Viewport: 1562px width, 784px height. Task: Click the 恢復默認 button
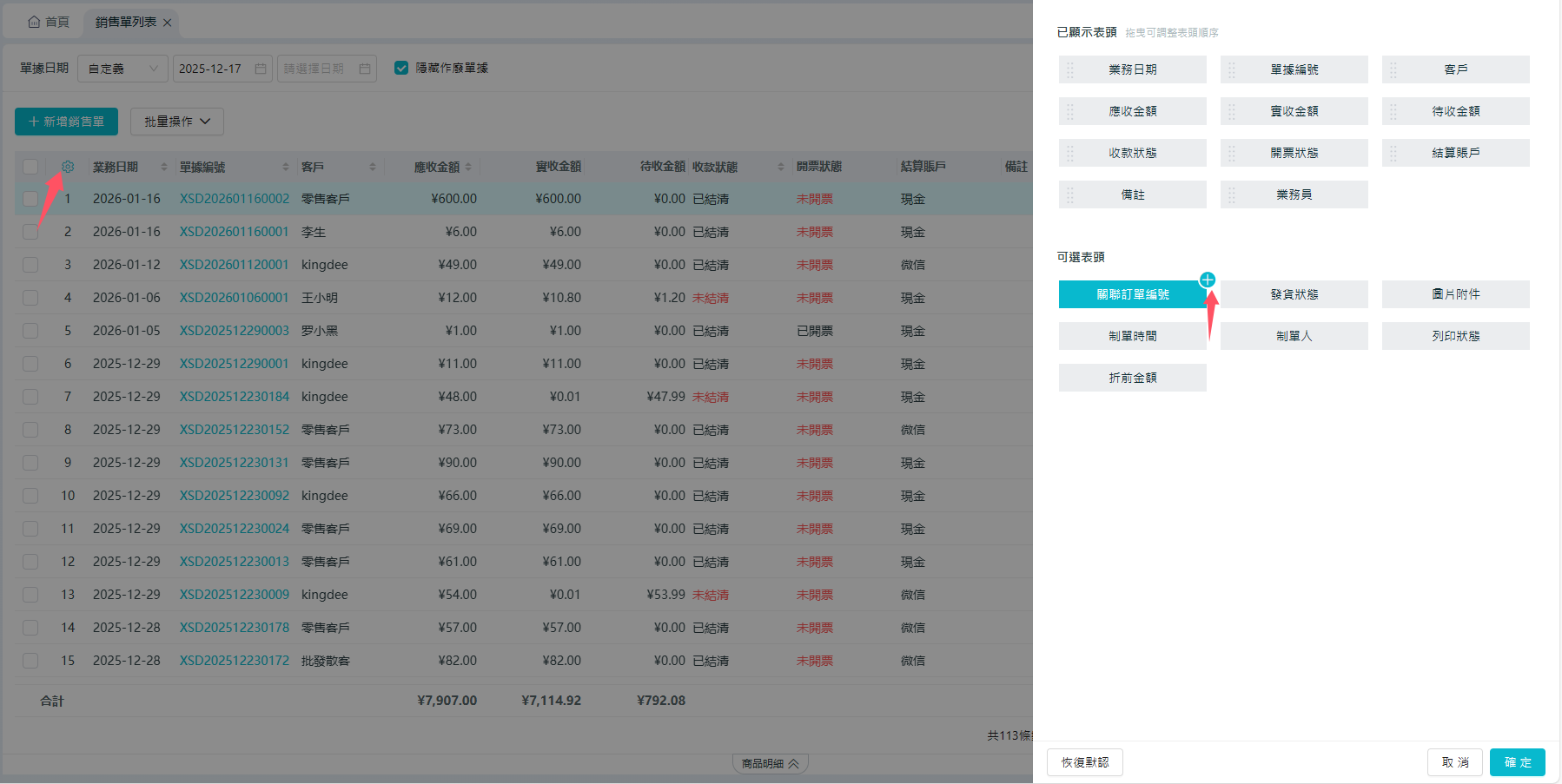coord(1084,762)
